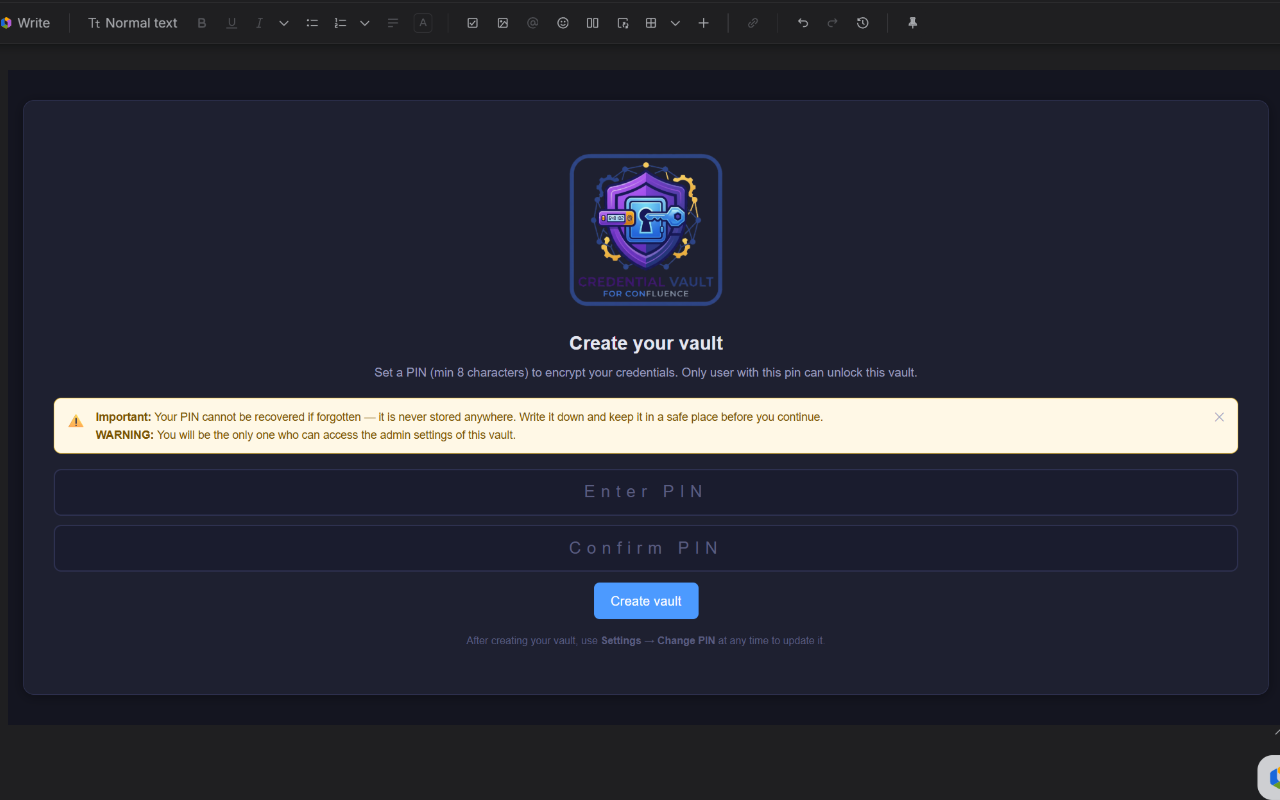Pin the editor toolbar
Viewport: 1280px width, 800px height.
point(913,23)
